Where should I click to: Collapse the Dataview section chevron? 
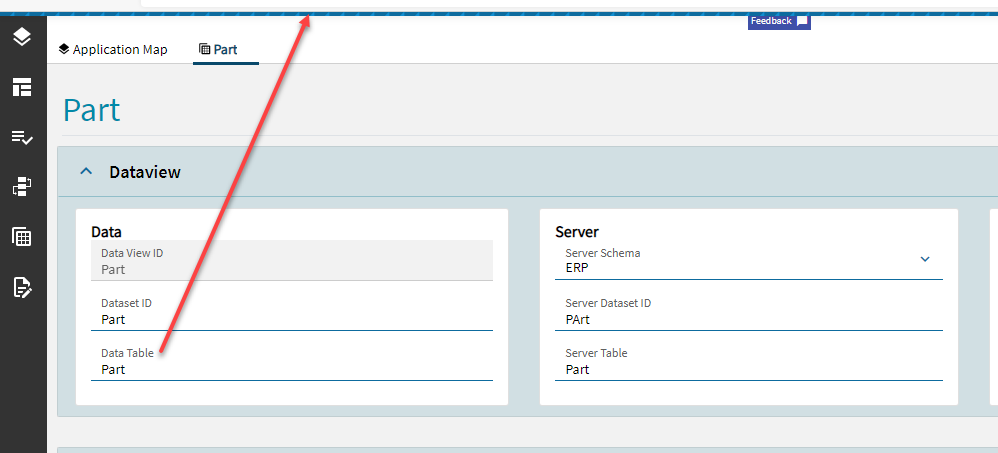[x=87, y=172]
